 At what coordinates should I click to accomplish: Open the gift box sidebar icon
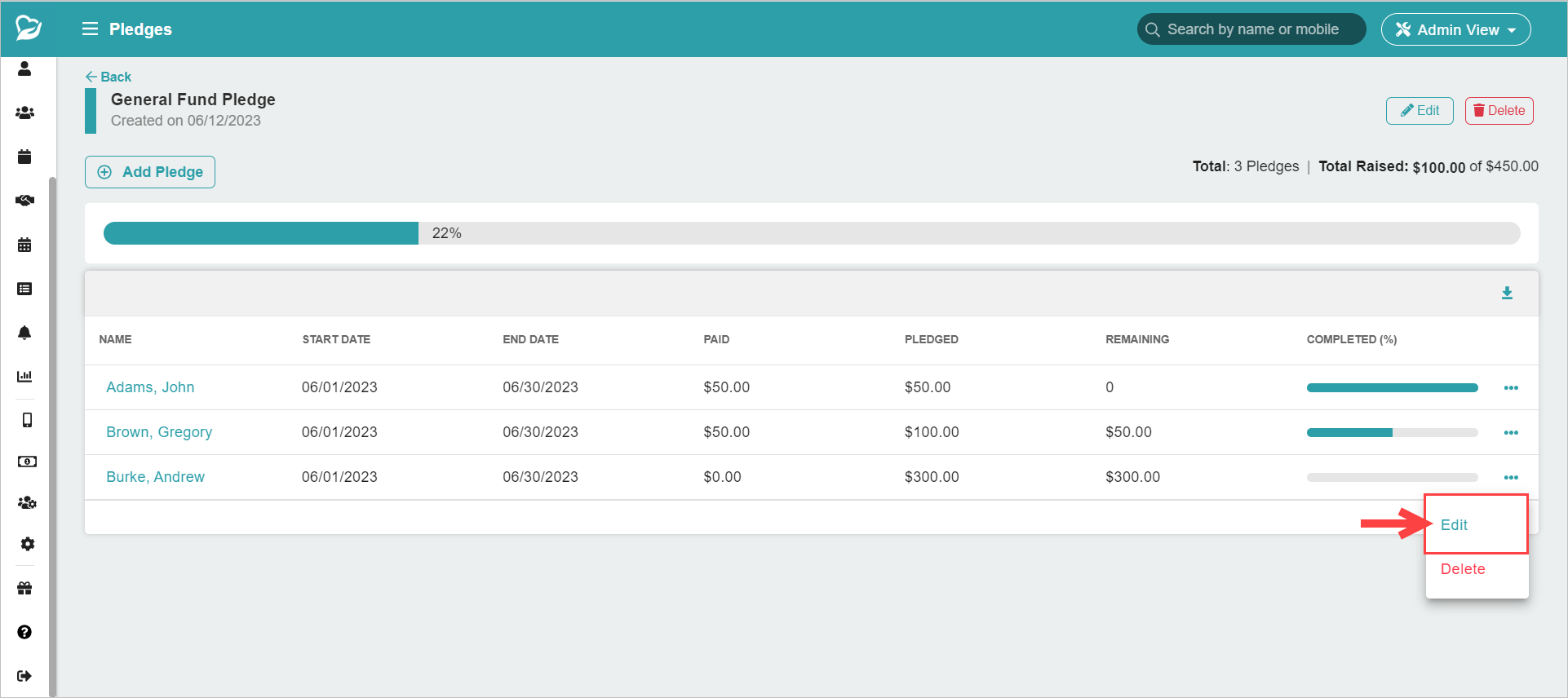click(24, 588)
